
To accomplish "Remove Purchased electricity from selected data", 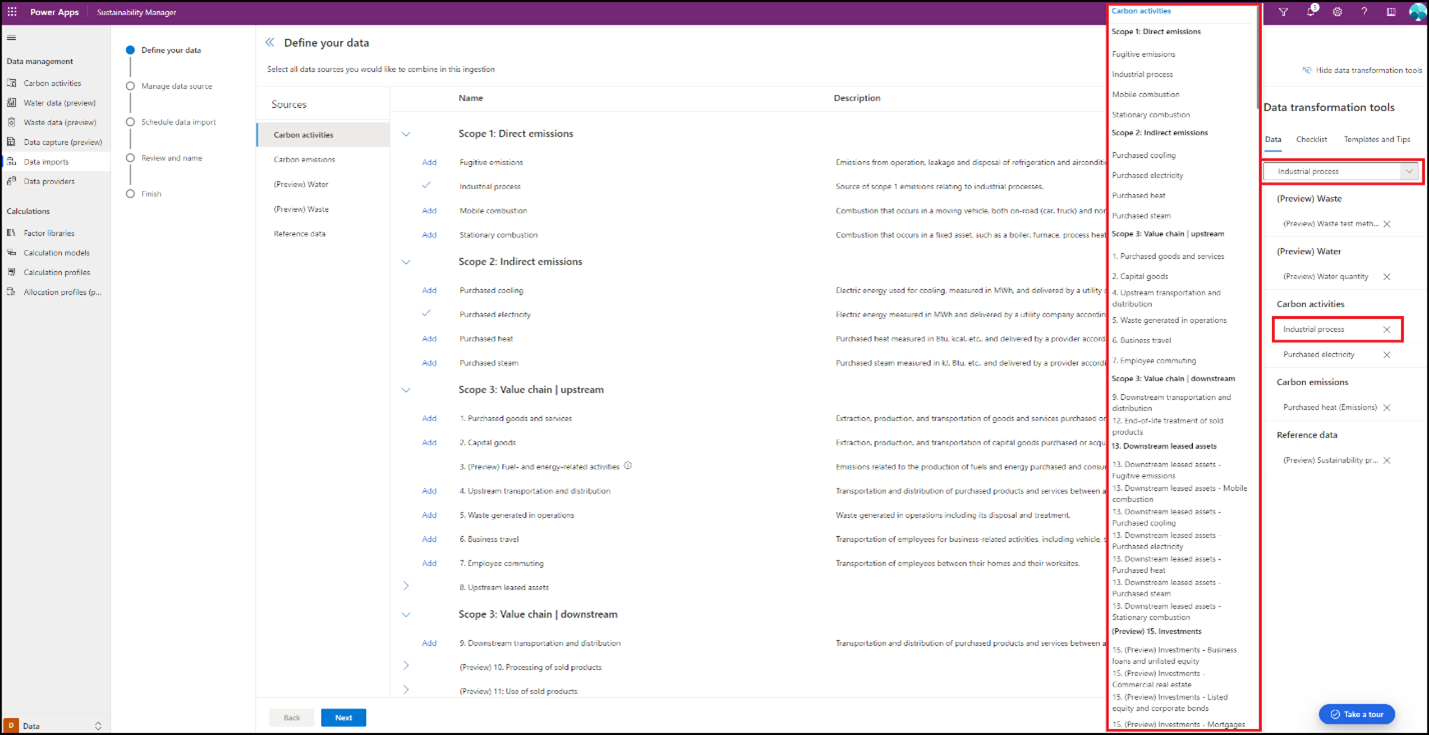I will click(1387, 355).
